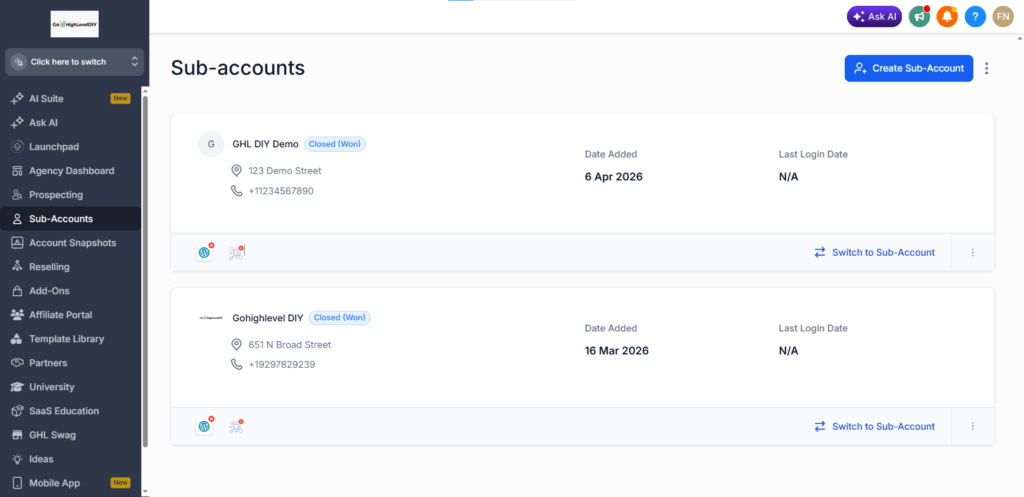Click the Ask AI purple button
Image resolution: width=1024 pixels, height=497 pixels.
(874, 16)
